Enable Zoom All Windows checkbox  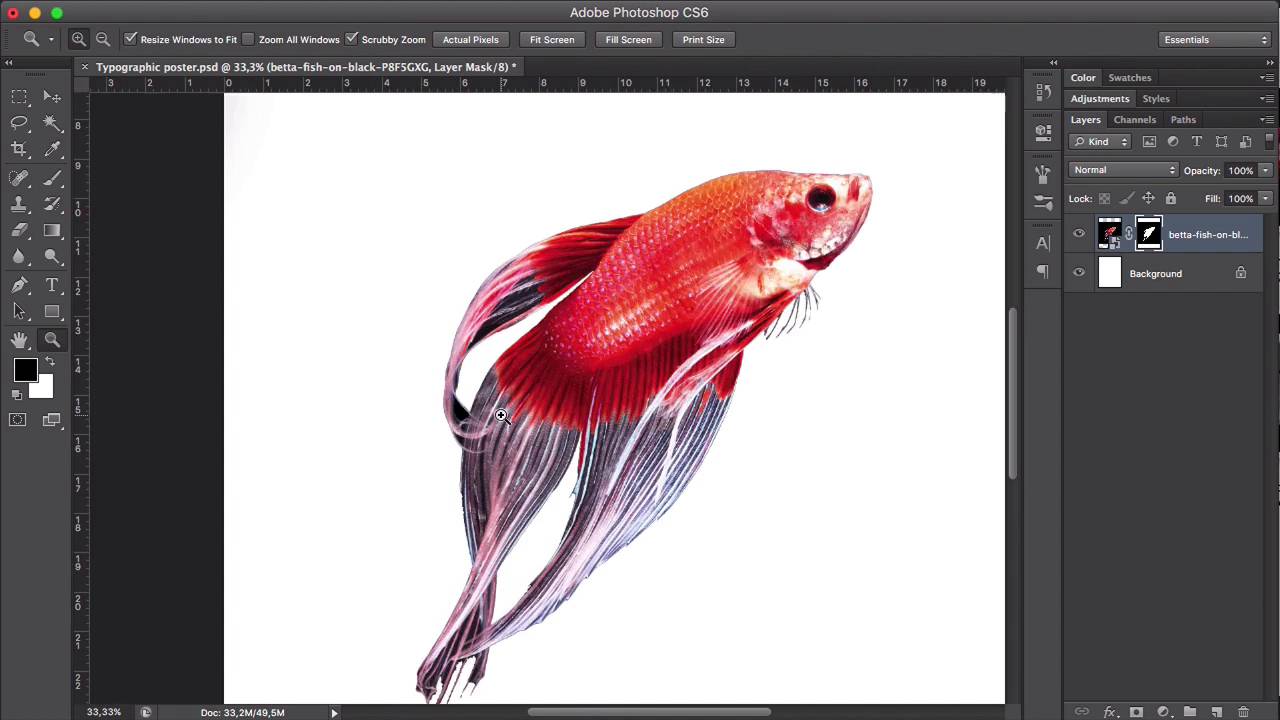click(248, 39)
